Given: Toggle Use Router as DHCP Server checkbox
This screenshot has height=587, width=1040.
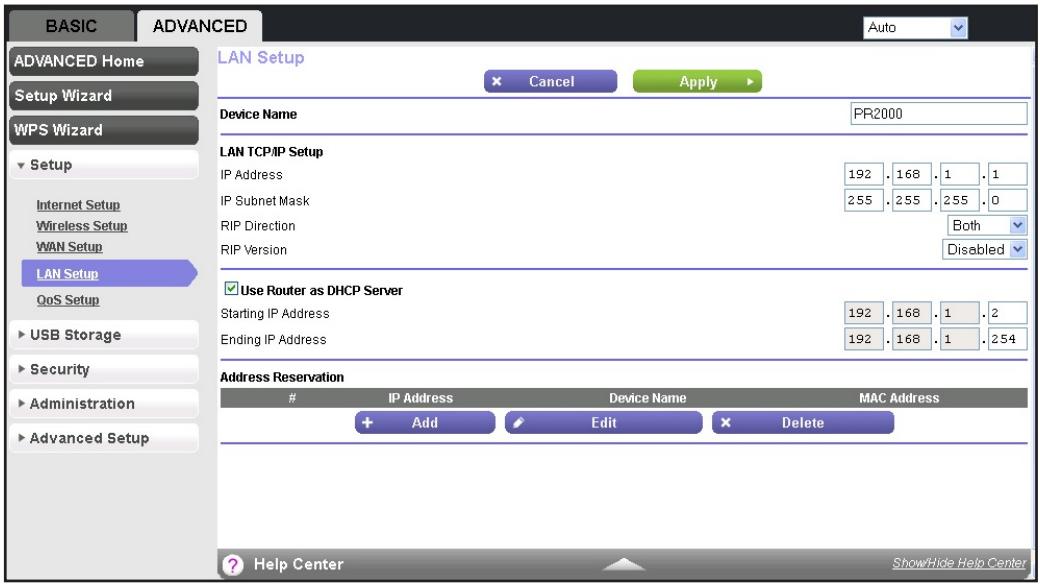Looking at the screenshot, I should 231,289.
